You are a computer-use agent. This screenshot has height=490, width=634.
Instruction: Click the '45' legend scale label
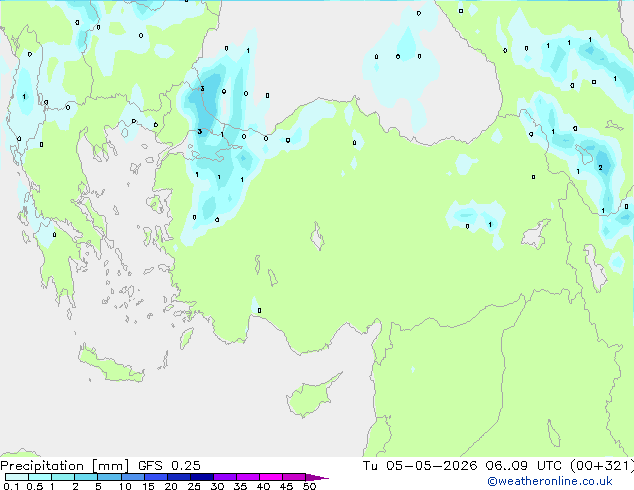coord(286,486)
